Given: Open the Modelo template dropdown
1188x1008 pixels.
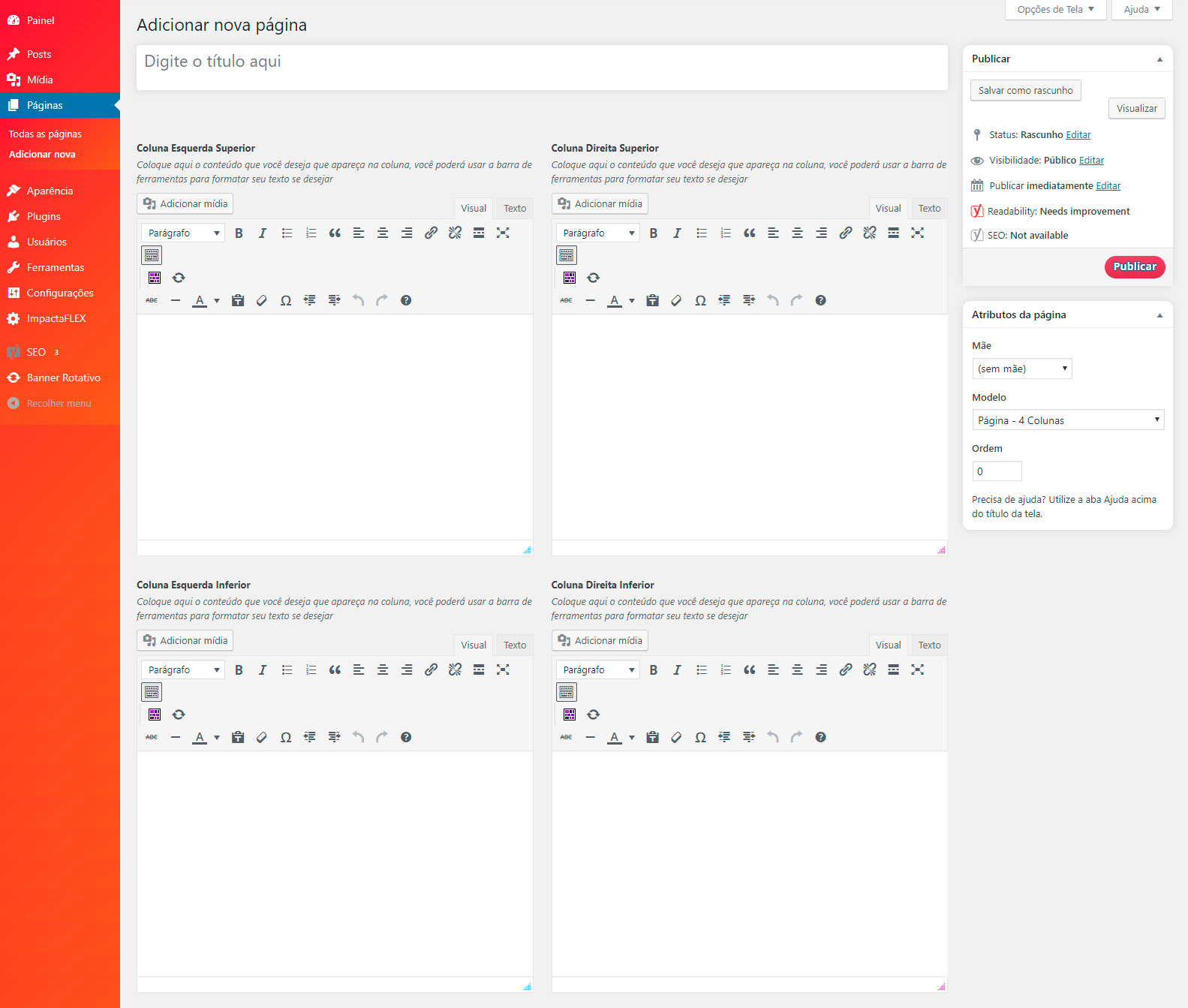Looking at the screenshot, I should coord(1068,420).
